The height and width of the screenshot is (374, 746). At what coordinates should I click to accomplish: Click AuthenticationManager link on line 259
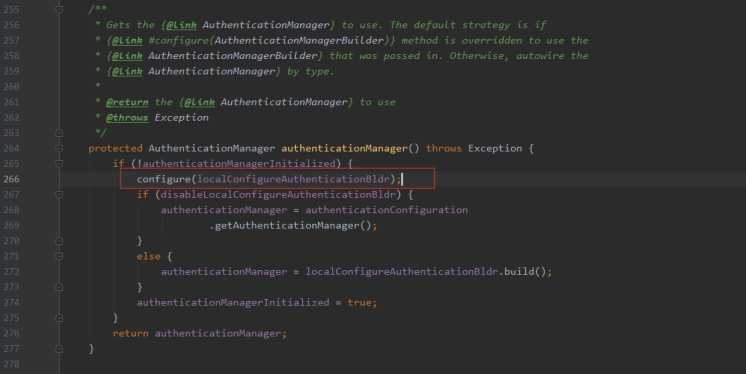tap(212, 71)
